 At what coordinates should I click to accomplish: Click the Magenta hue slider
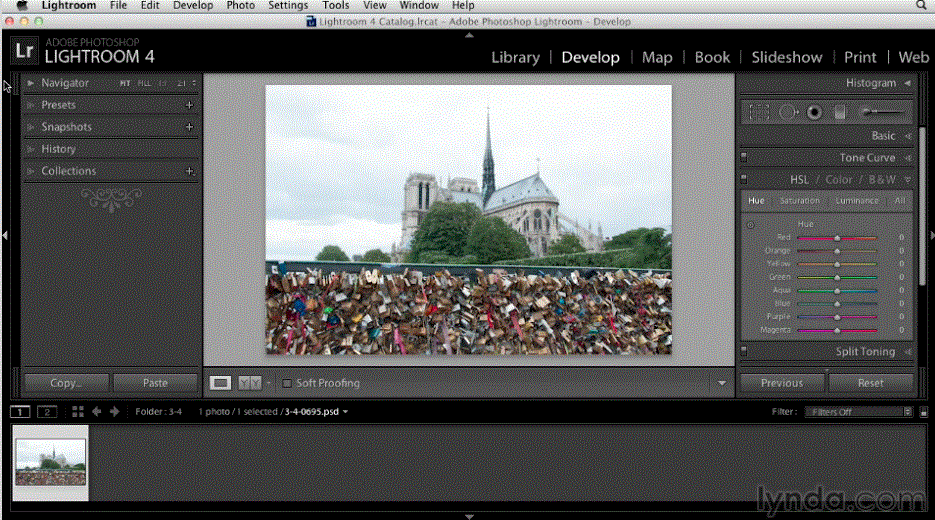[x=837, y=330]
